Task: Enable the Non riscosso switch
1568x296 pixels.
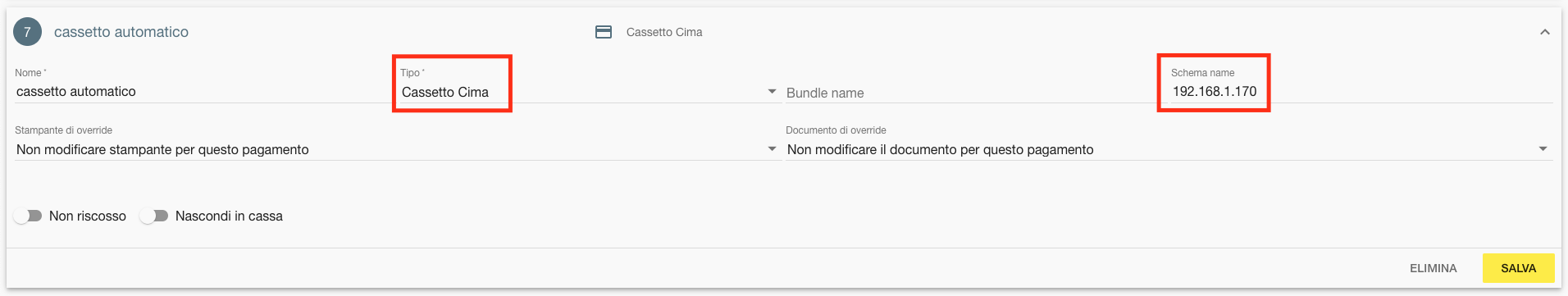Action: 28,216
